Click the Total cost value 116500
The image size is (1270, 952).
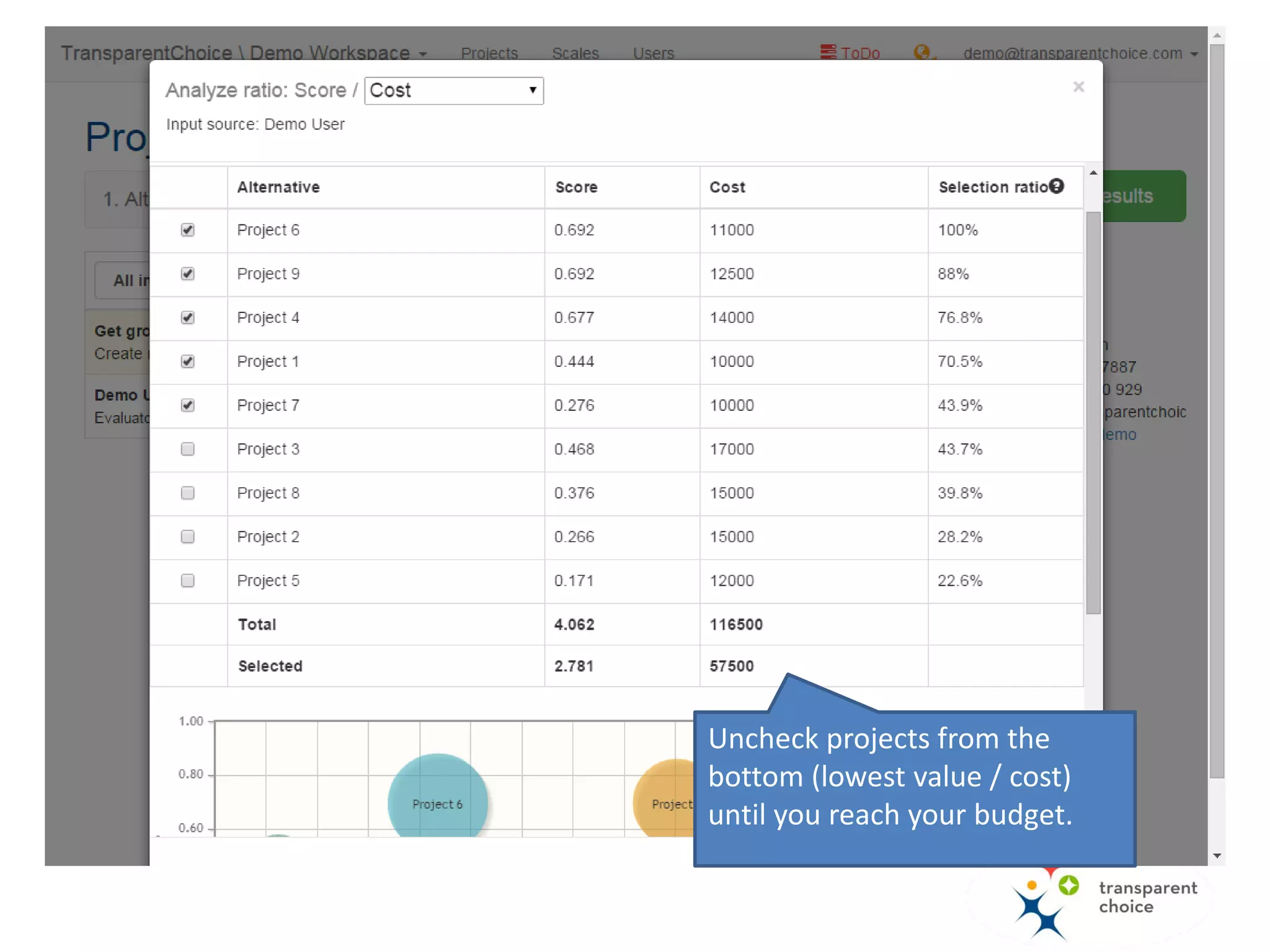pos(736,625)
